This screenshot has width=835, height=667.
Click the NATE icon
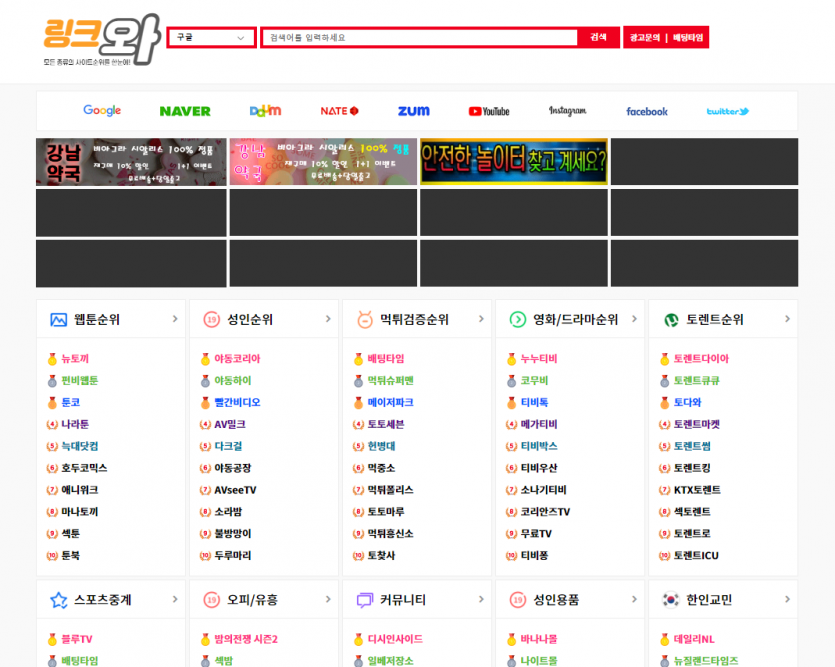[339, 110]
